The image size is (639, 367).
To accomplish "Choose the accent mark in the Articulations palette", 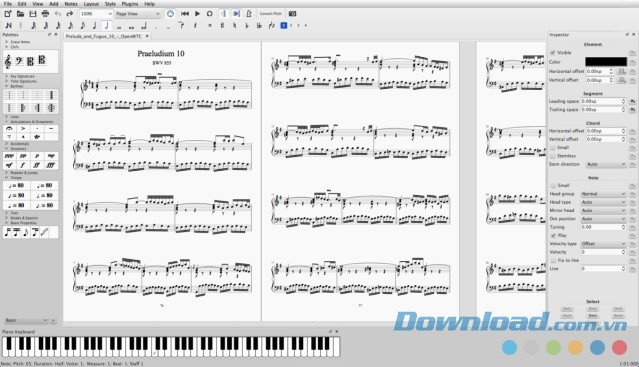I will click(23, 129).
